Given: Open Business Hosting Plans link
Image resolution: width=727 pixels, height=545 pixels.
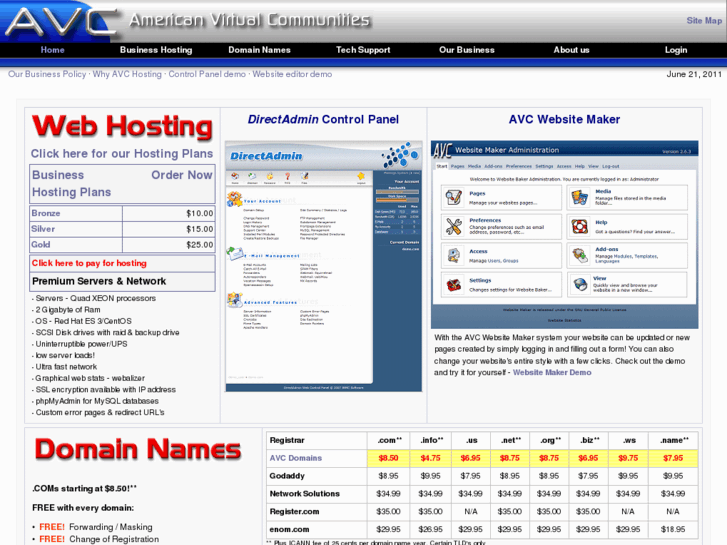Looking at the screenshot, I should click(71, 184).
